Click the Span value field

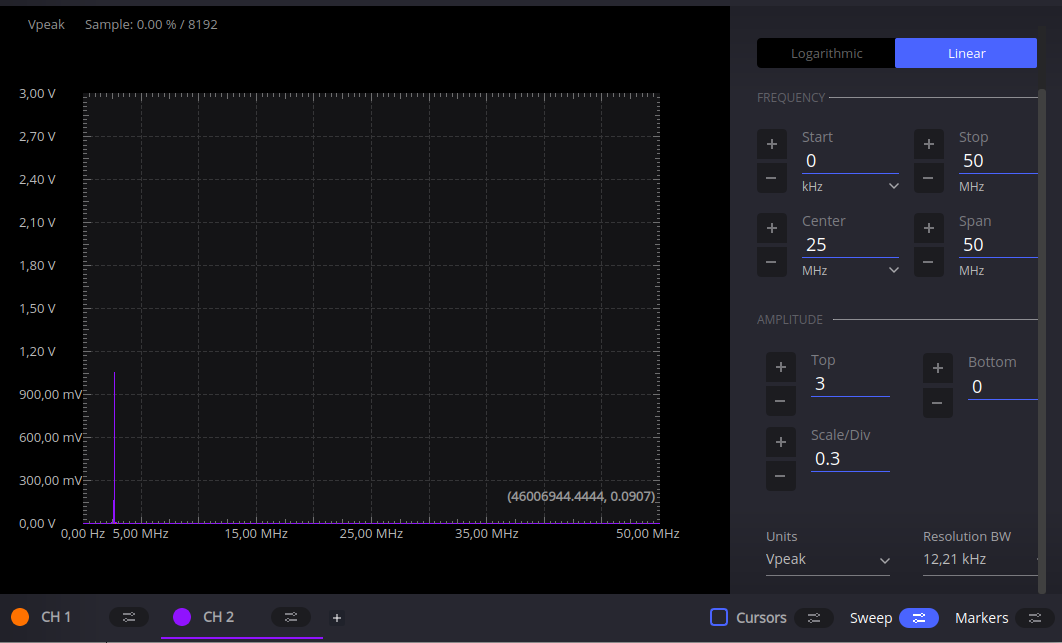pyautogui.click(x=997, y=244)
